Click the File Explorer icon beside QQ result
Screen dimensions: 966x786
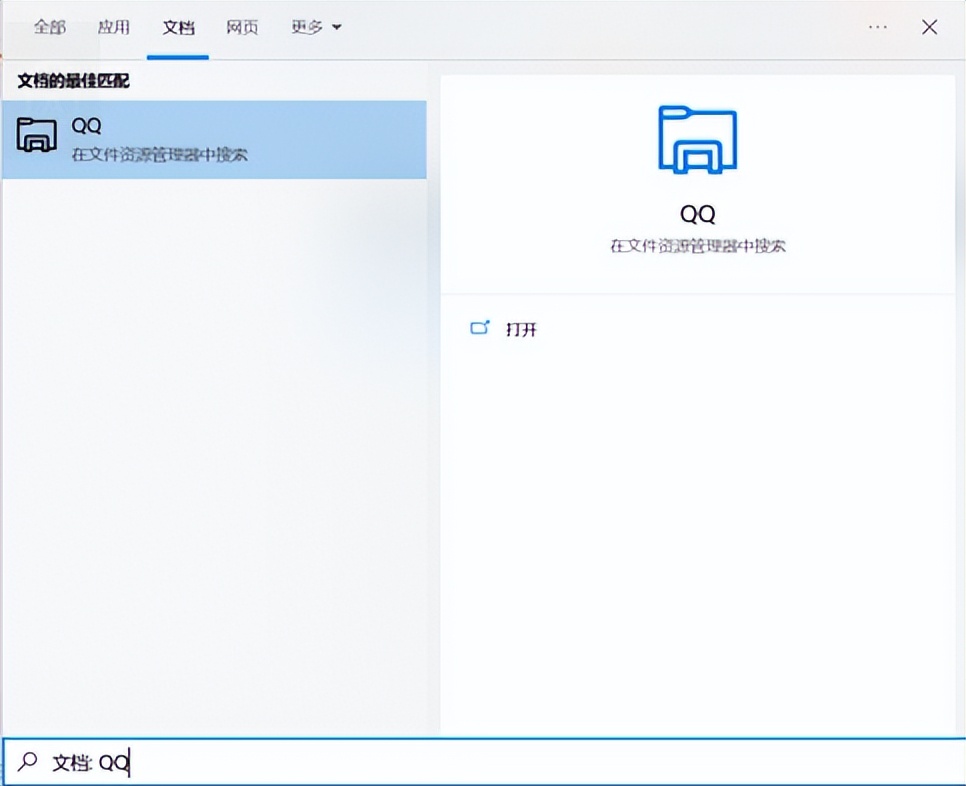37,134
